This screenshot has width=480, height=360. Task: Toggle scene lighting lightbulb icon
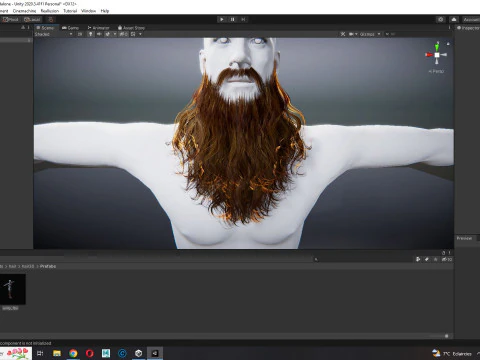point(90,34)
